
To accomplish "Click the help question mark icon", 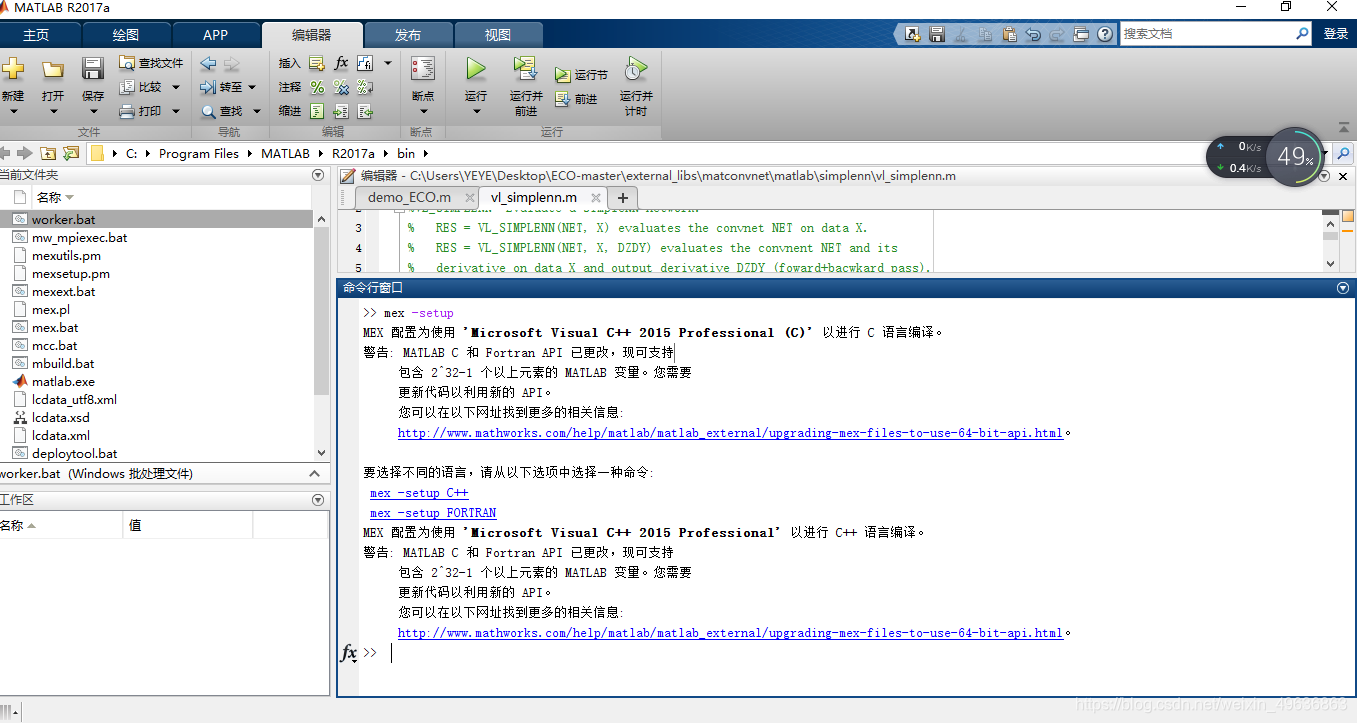I will [x=1105, y=34].
